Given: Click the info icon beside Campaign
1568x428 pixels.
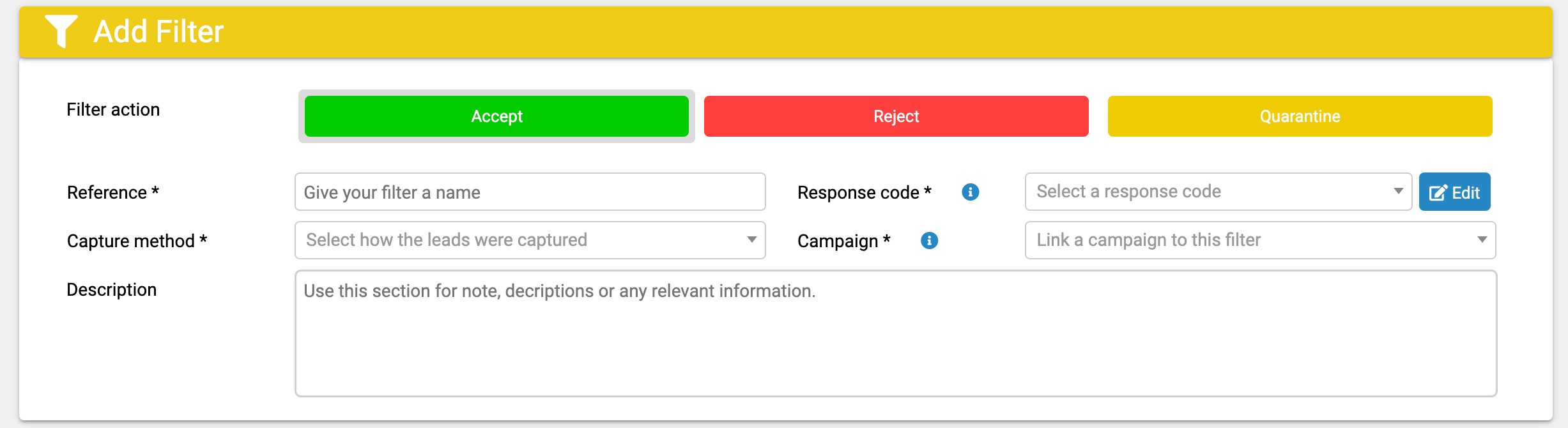Looking at the screenshot, I should tap(928, 241).
